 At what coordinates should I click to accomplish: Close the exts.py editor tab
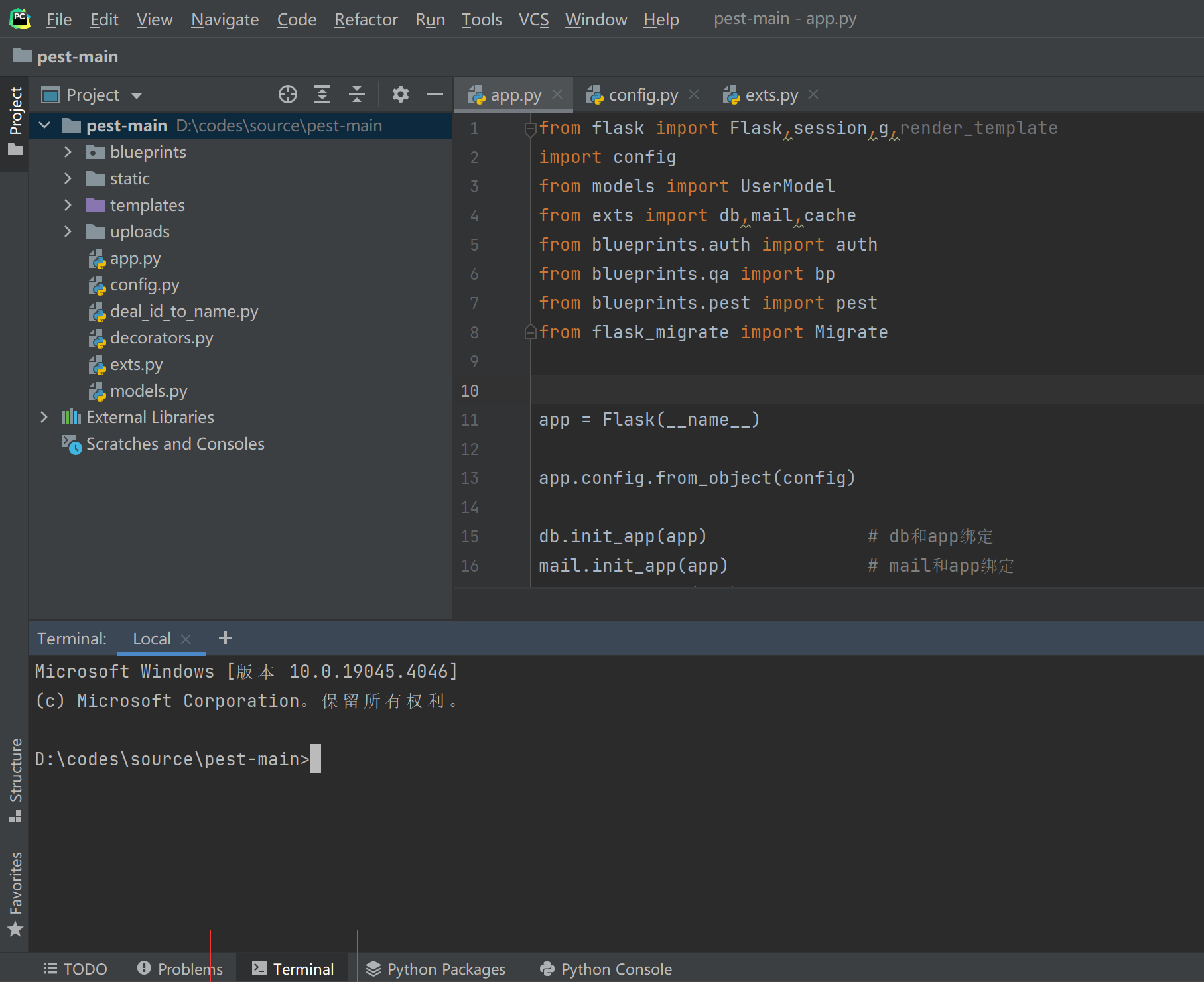click(813, 95)
